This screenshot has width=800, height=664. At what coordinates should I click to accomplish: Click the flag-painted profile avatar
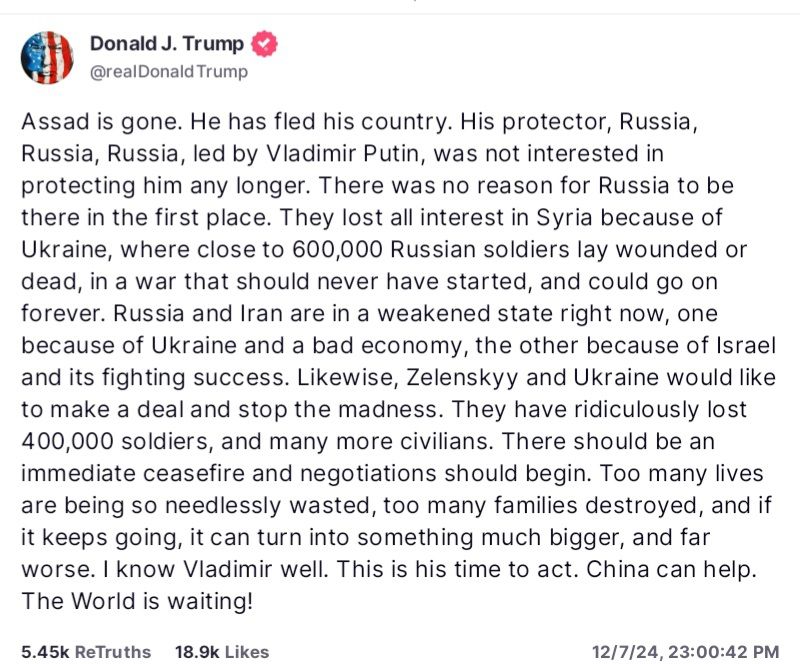point(47,58)
